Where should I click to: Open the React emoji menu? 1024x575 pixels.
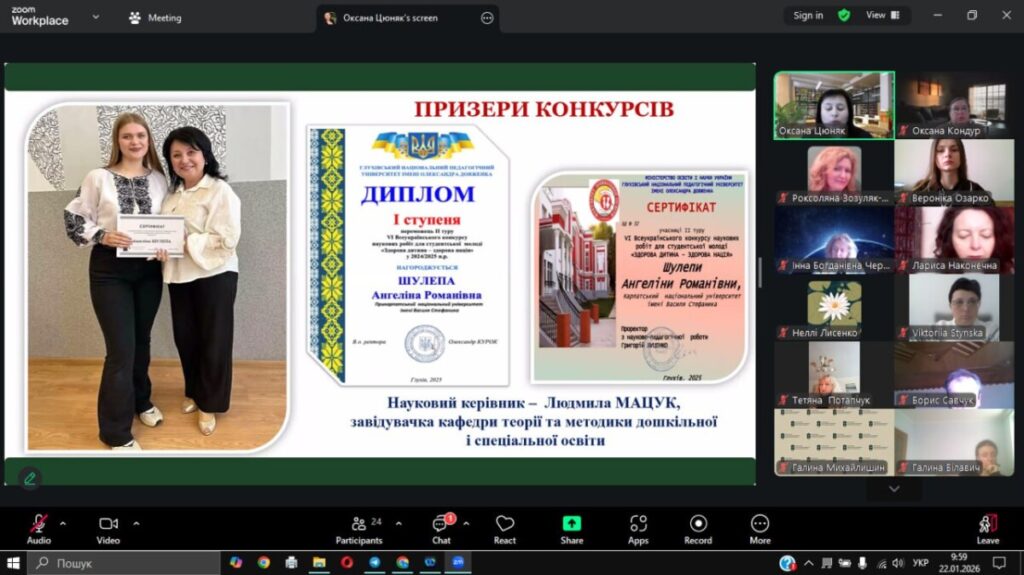(x=505, y=529)
